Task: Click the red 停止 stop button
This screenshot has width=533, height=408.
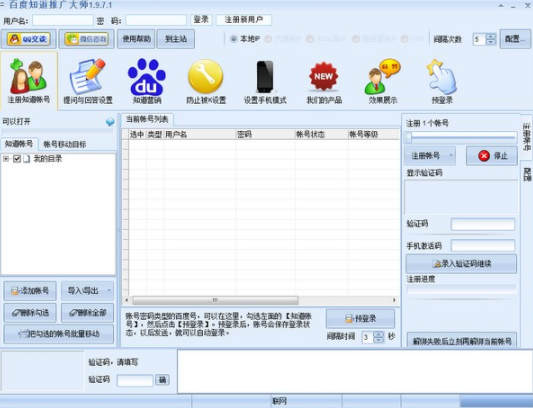Action: (x=492, y=156)
